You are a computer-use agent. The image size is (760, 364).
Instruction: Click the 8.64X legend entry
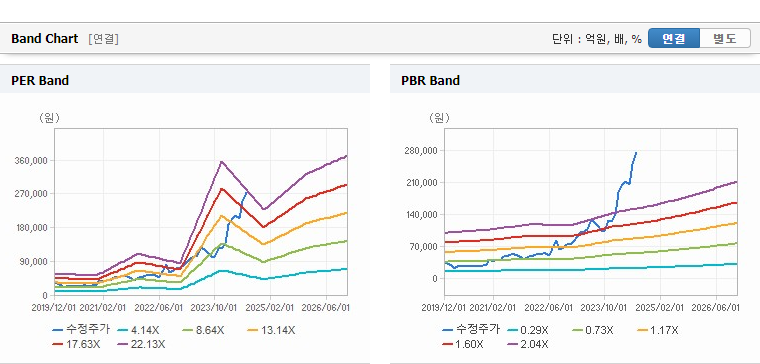[204, 331]
